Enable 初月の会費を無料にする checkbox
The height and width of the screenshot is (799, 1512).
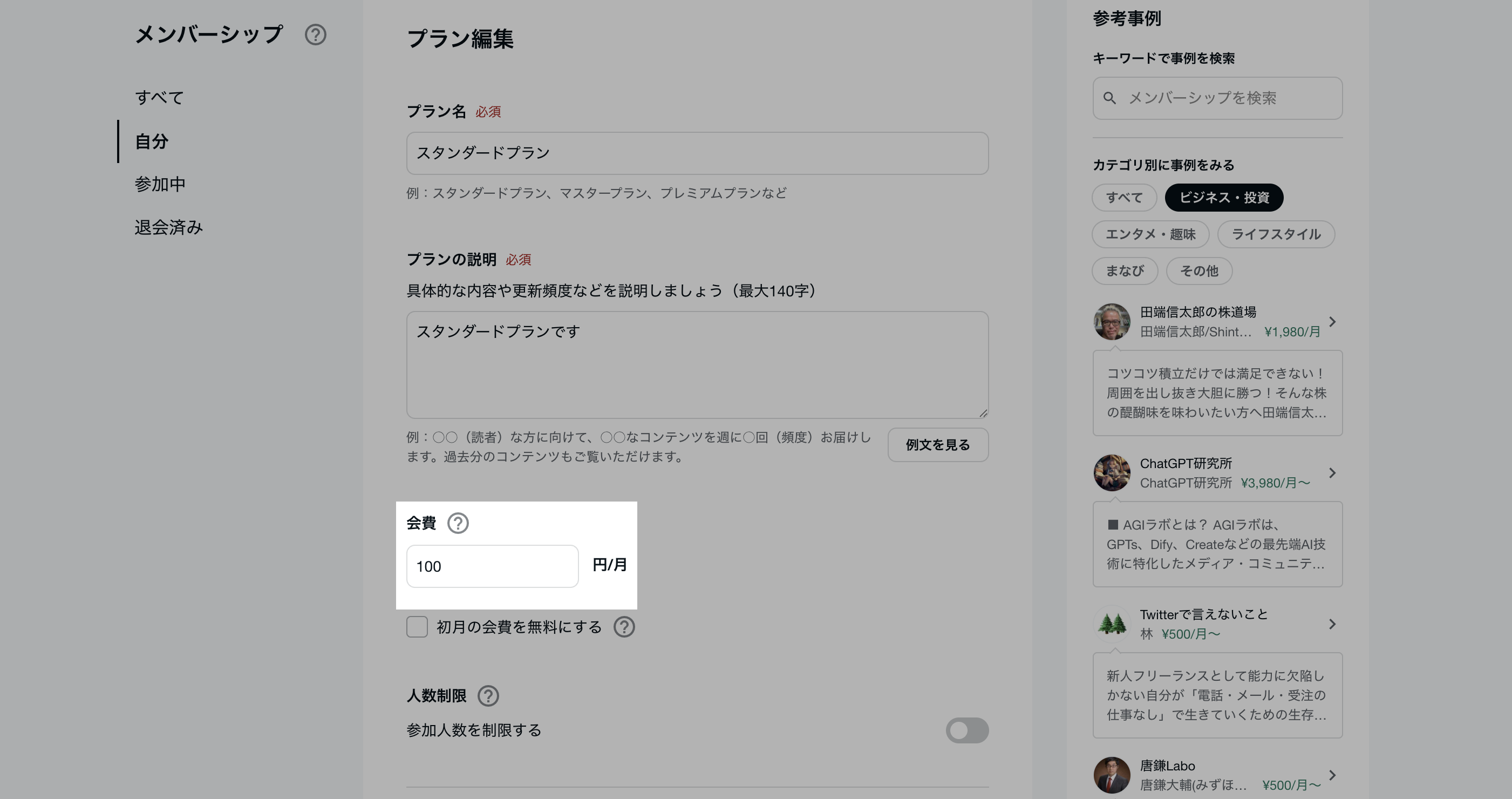tap(417, 627)
